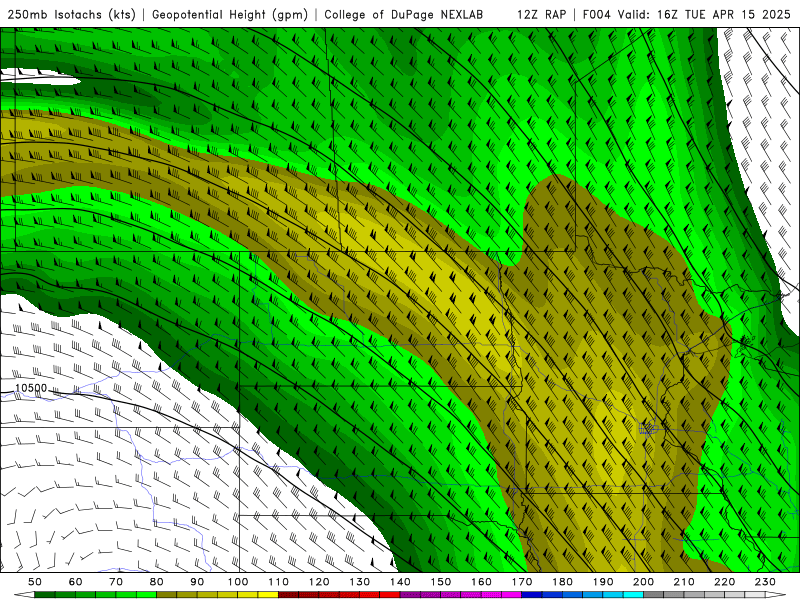Select the 180 knot legend label
This screenshot has height=600, width=800.
[x=563, y=582]
